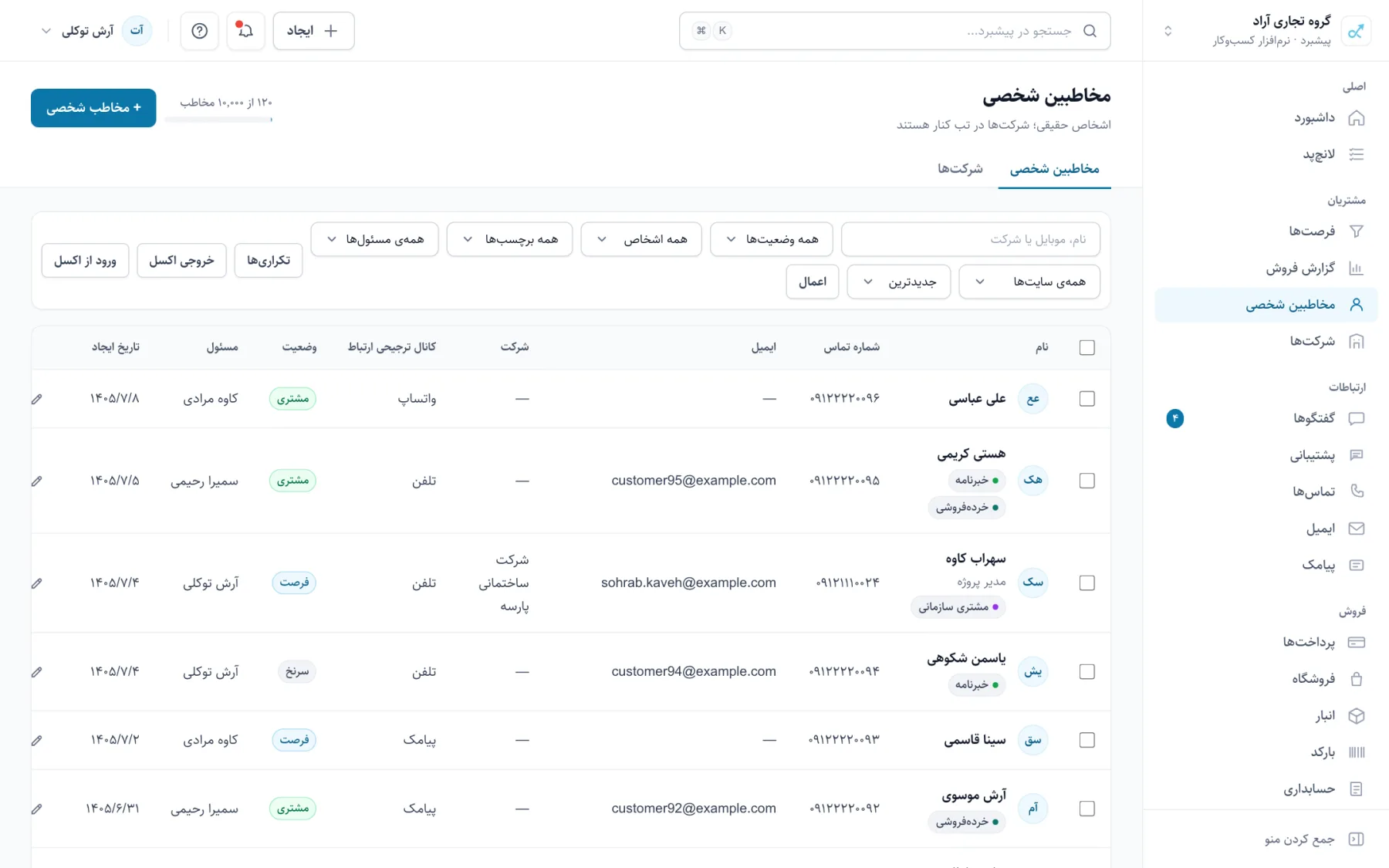Check the box for علی عباسی
Viewport: 1389px width, 868px height.
[1087, 399]
